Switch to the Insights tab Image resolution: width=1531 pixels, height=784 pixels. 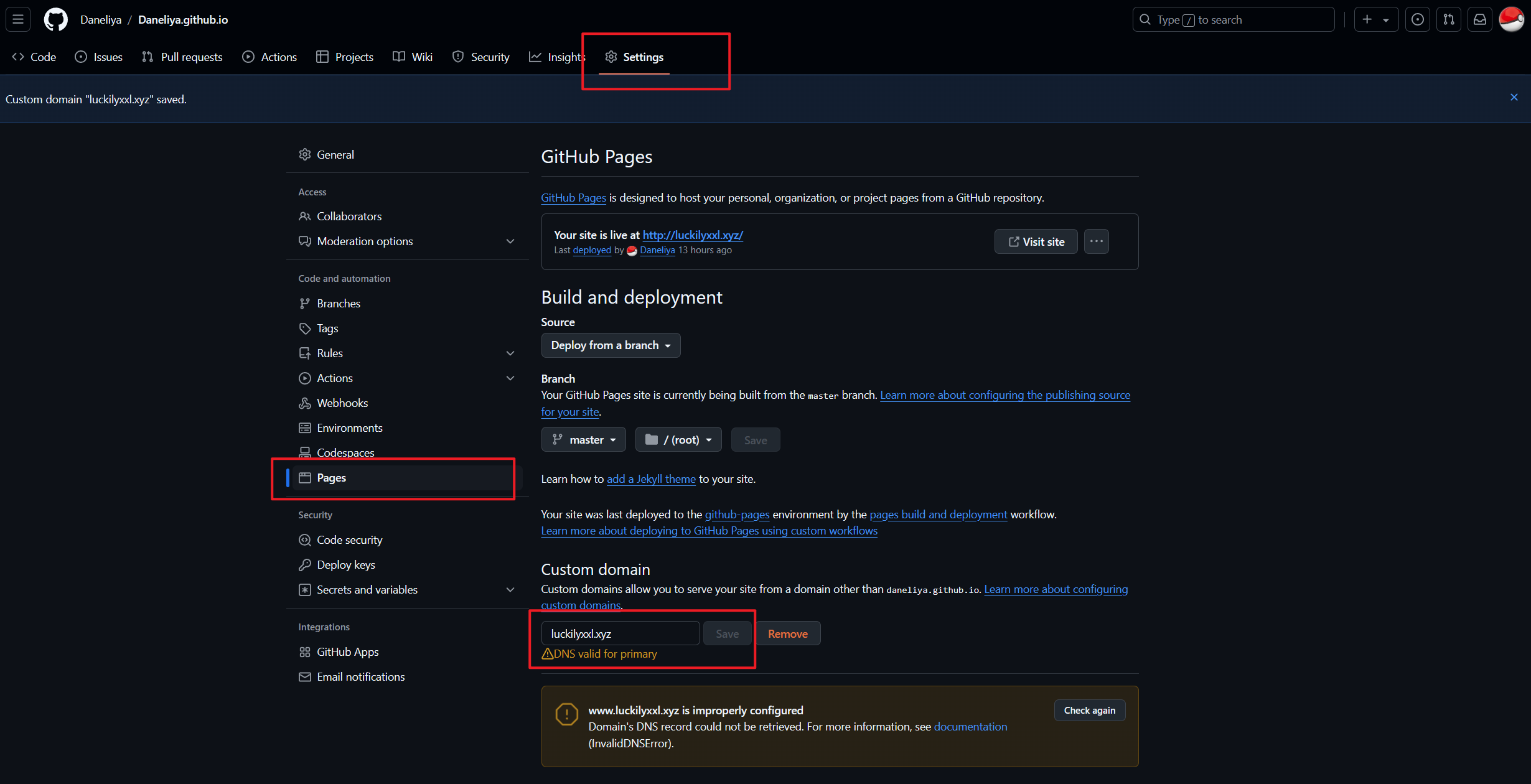pyautogui.click(x=557, y=57)
